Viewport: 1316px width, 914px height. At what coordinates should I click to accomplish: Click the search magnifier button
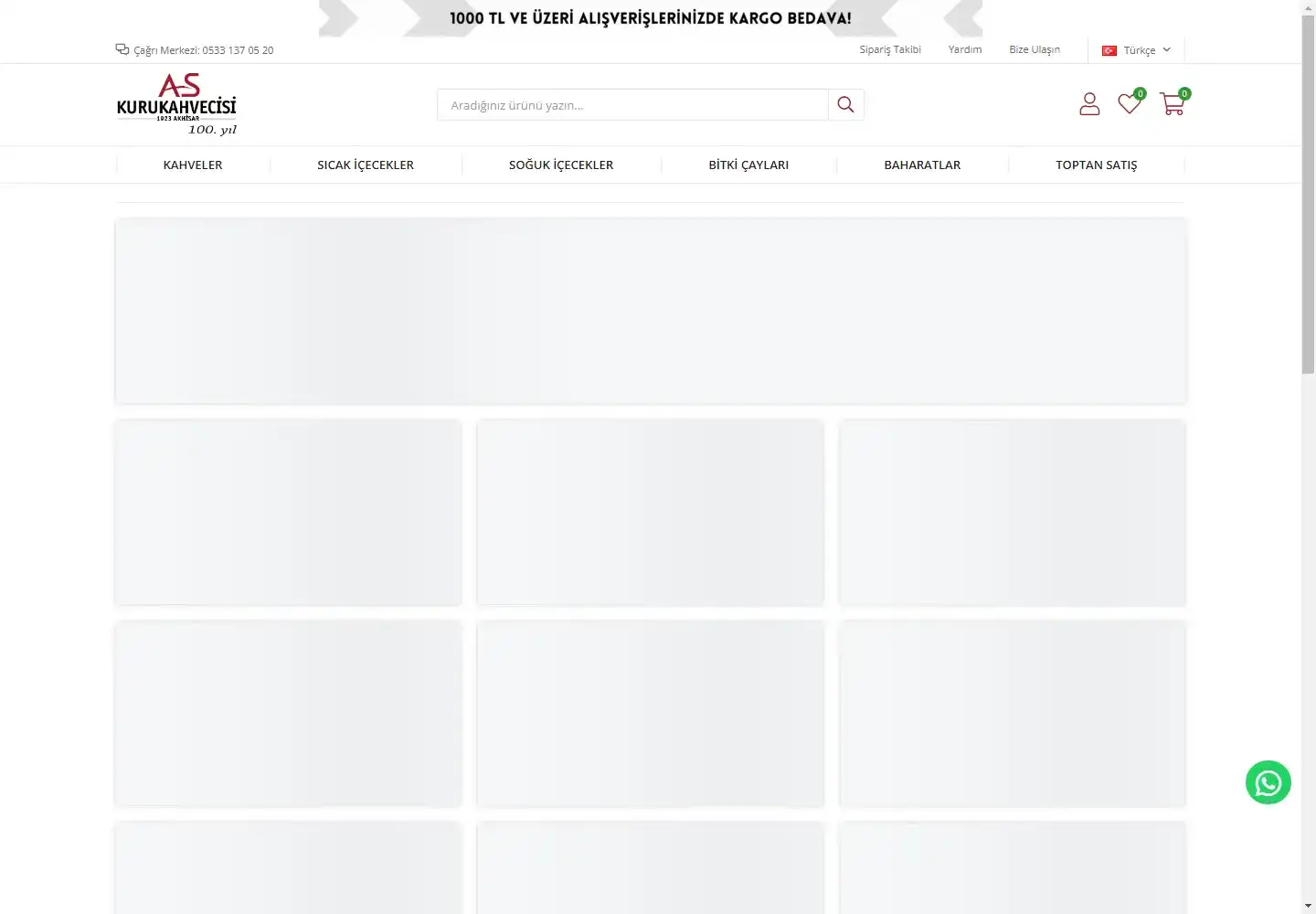coord(846,104)
